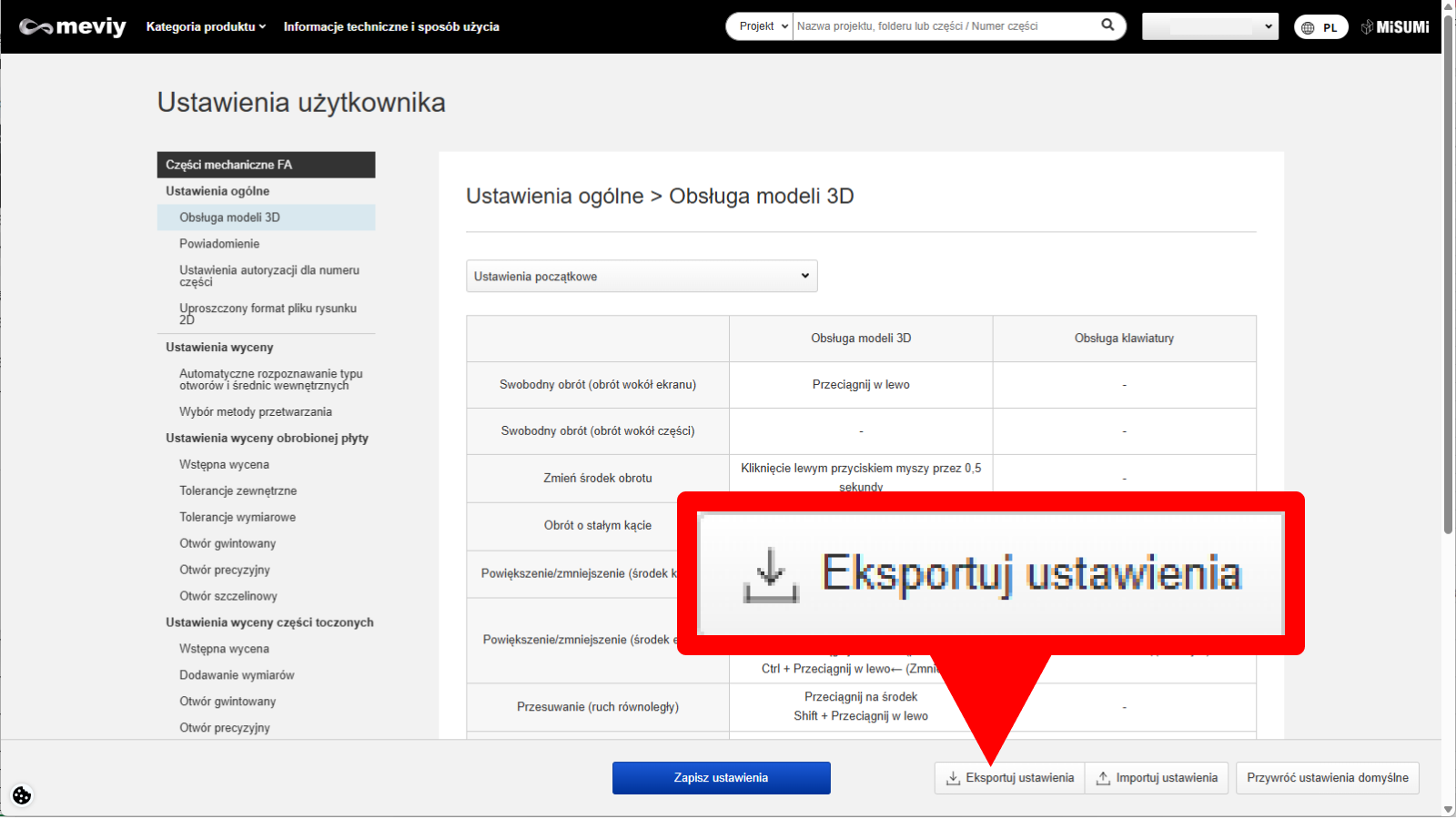Click the meviy logo
The height and width of the screenshot is (819, 1456).
tap(73, 26)
